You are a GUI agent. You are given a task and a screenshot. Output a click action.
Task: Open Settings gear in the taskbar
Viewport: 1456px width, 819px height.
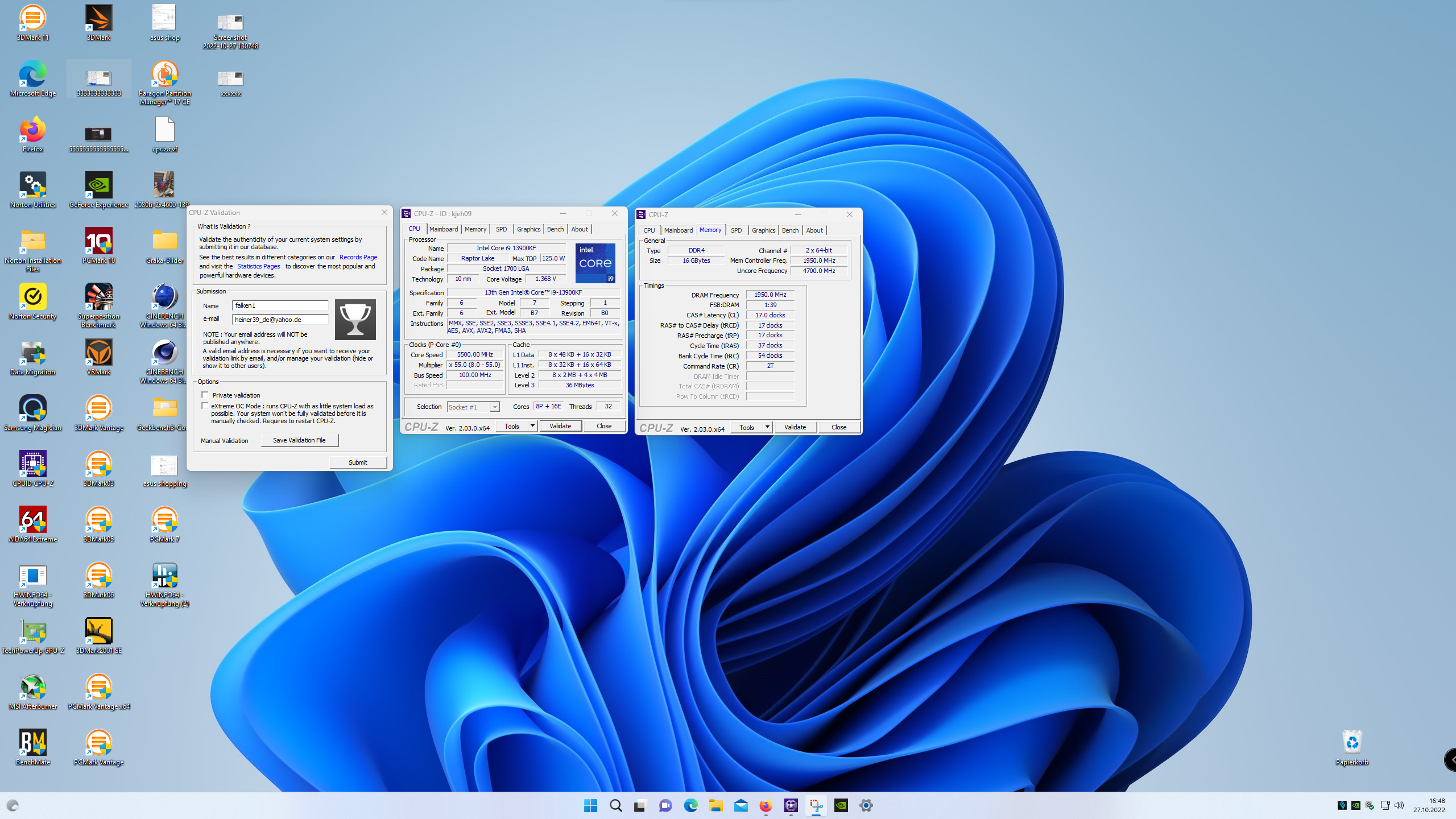pyautogui.click(x=866, y=805)
